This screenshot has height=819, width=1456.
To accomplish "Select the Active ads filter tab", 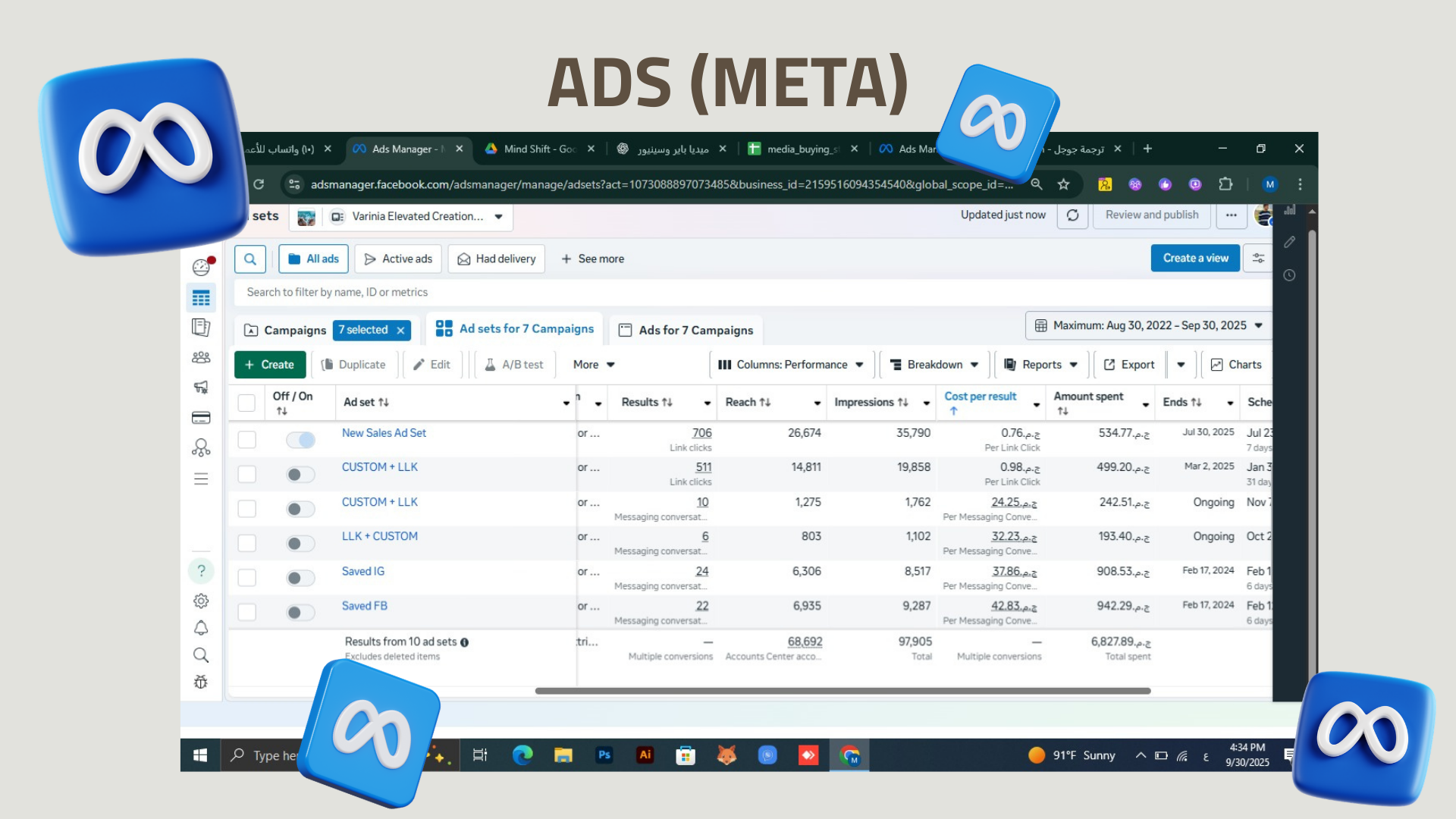I will (398, 259).
